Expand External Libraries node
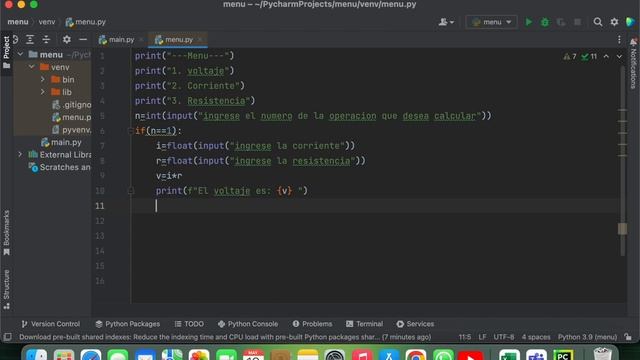The image size is (640, 360). (20, 154)
